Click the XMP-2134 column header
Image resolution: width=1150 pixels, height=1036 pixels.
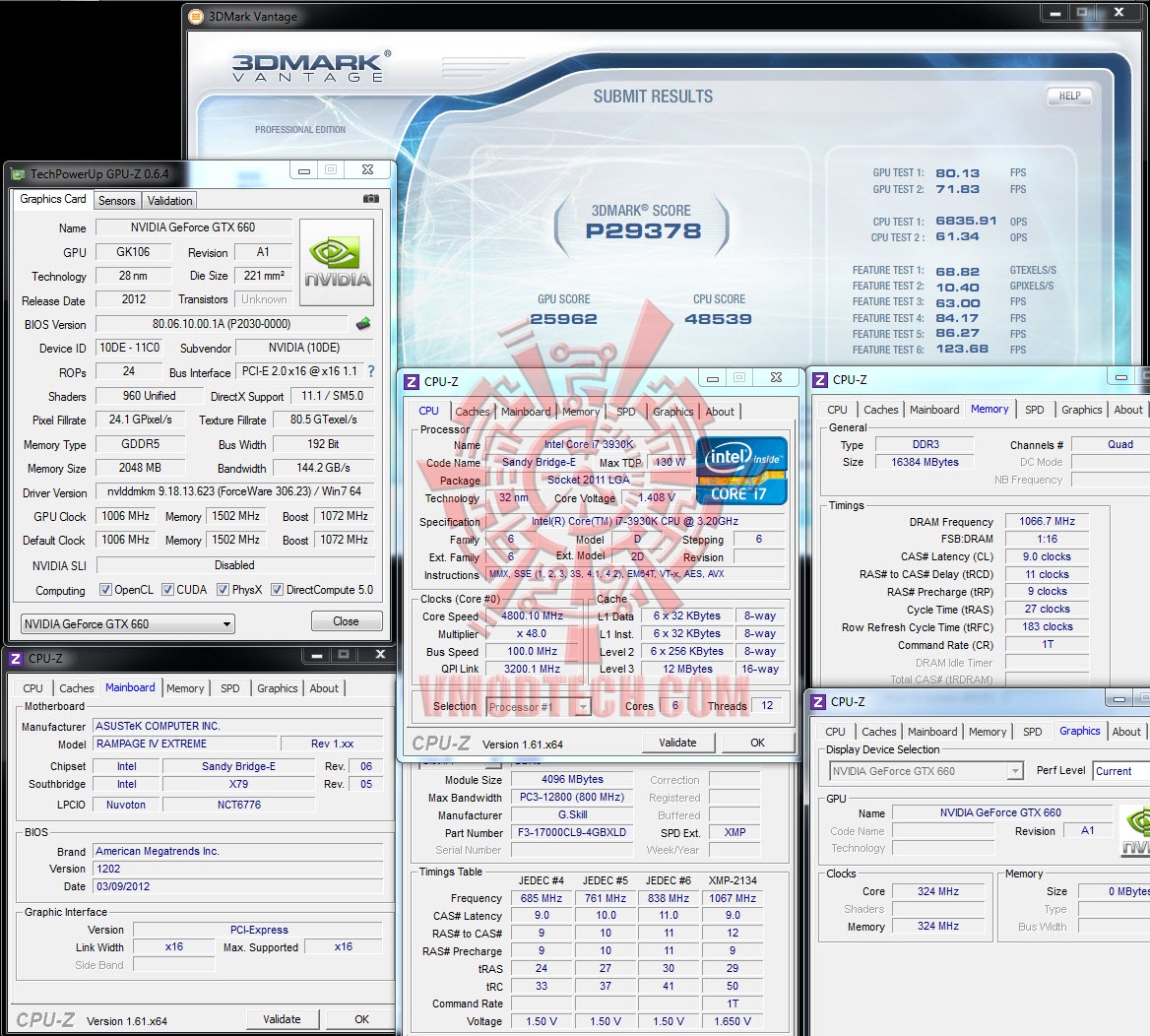coord(732,880)
